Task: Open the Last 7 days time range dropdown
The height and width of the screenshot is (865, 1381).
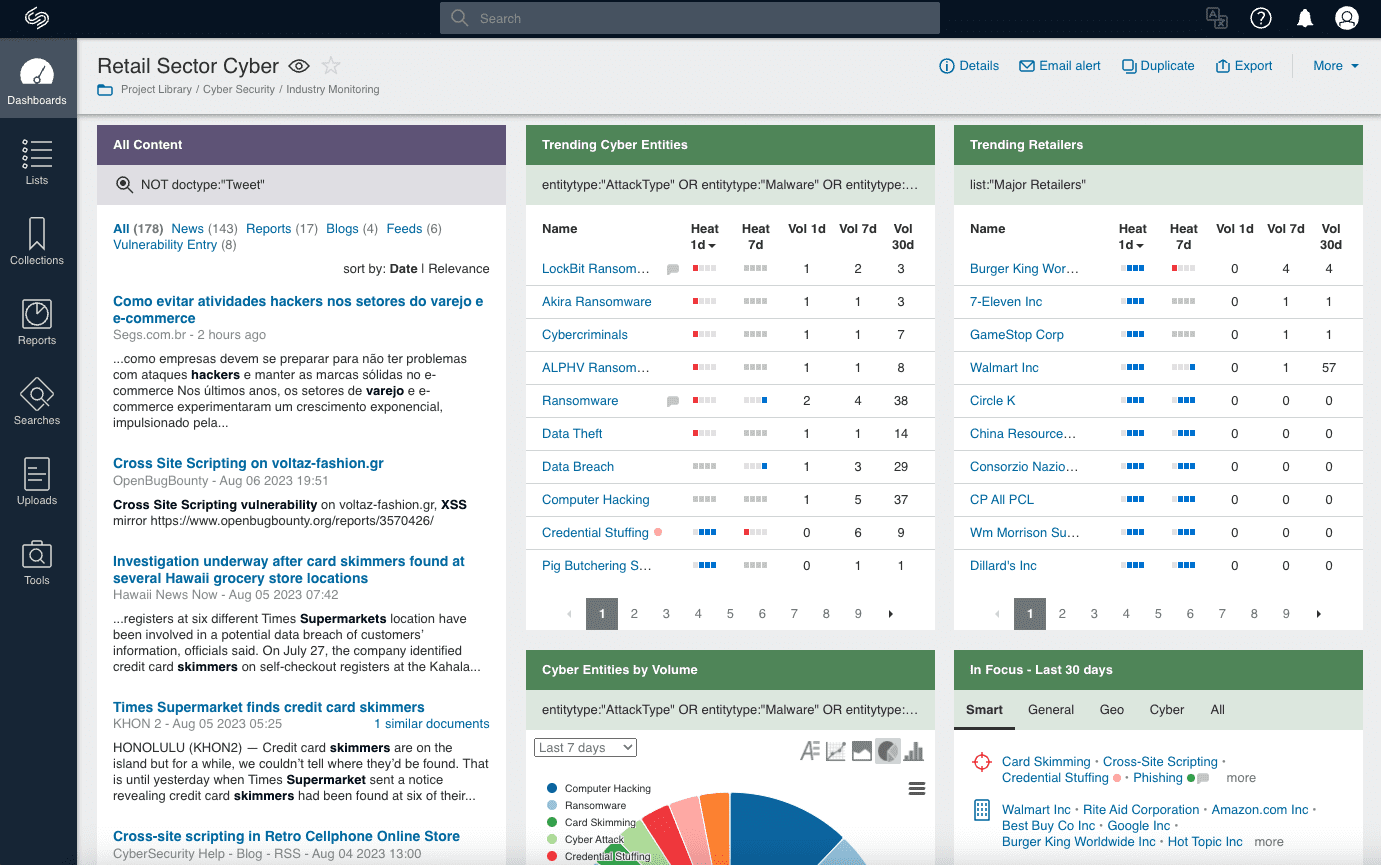Action: pyautogui.click(x=585, y=747)
